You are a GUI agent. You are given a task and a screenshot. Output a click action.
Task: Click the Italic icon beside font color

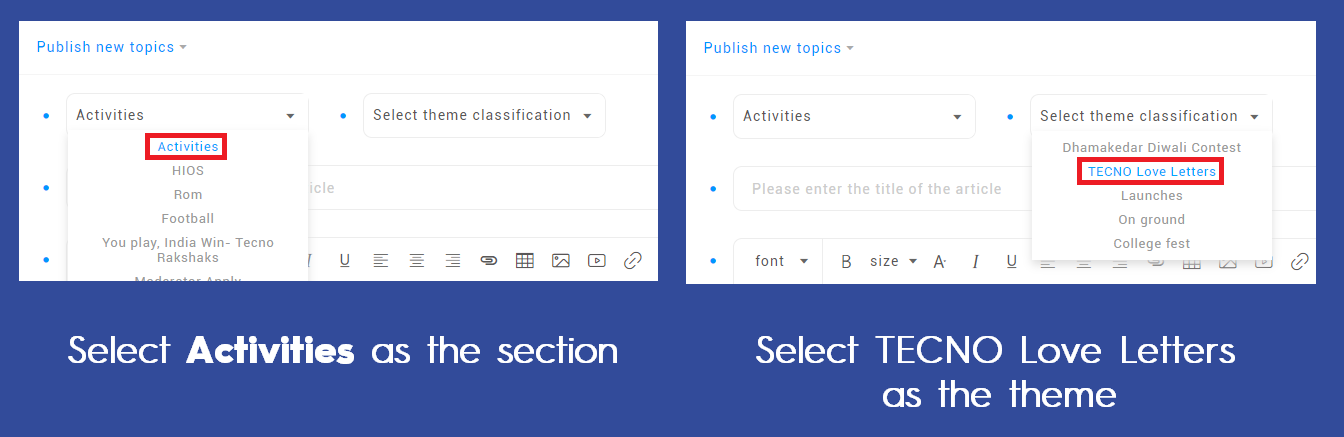(x=976, y=261)
